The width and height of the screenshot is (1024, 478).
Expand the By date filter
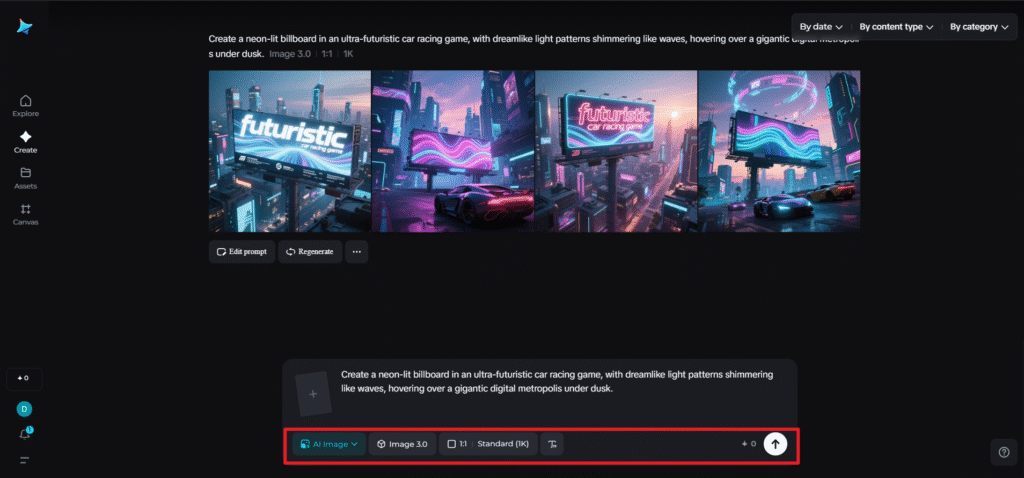[821, 27]
